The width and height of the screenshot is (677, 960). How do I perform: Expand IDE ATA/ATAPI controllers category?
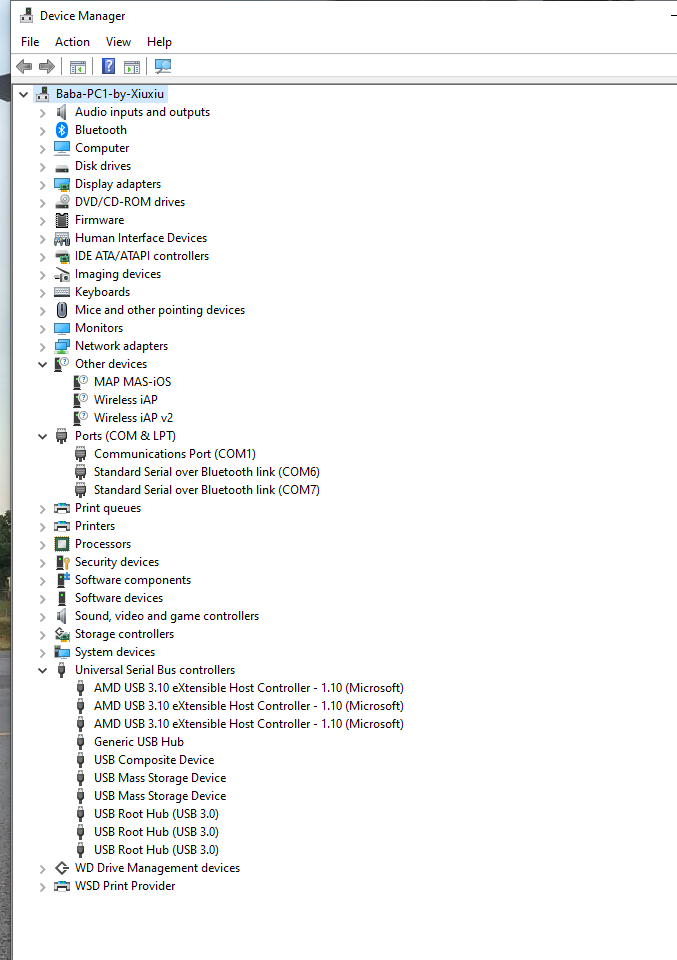[x=42, y=257]
